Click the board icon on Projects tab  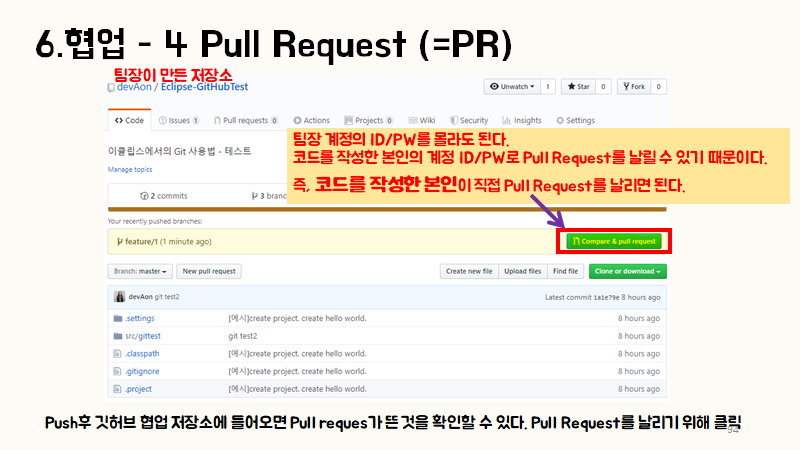348,120
